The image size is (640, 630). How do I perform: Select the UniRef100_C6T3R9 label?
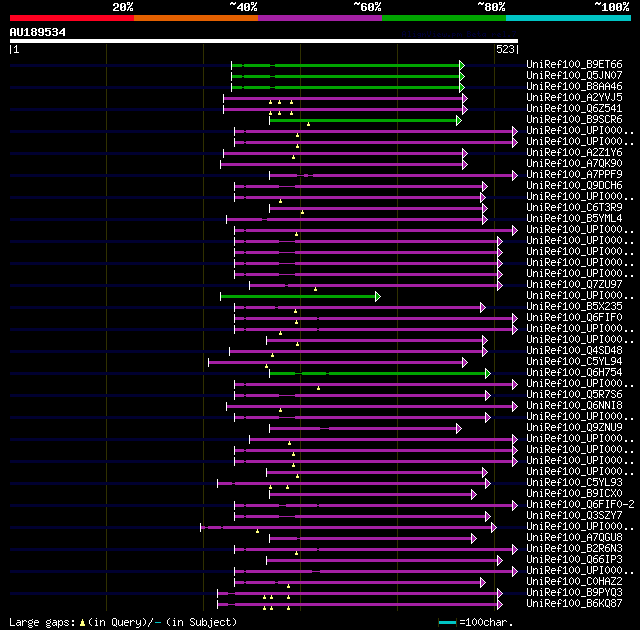click(574, 208)
